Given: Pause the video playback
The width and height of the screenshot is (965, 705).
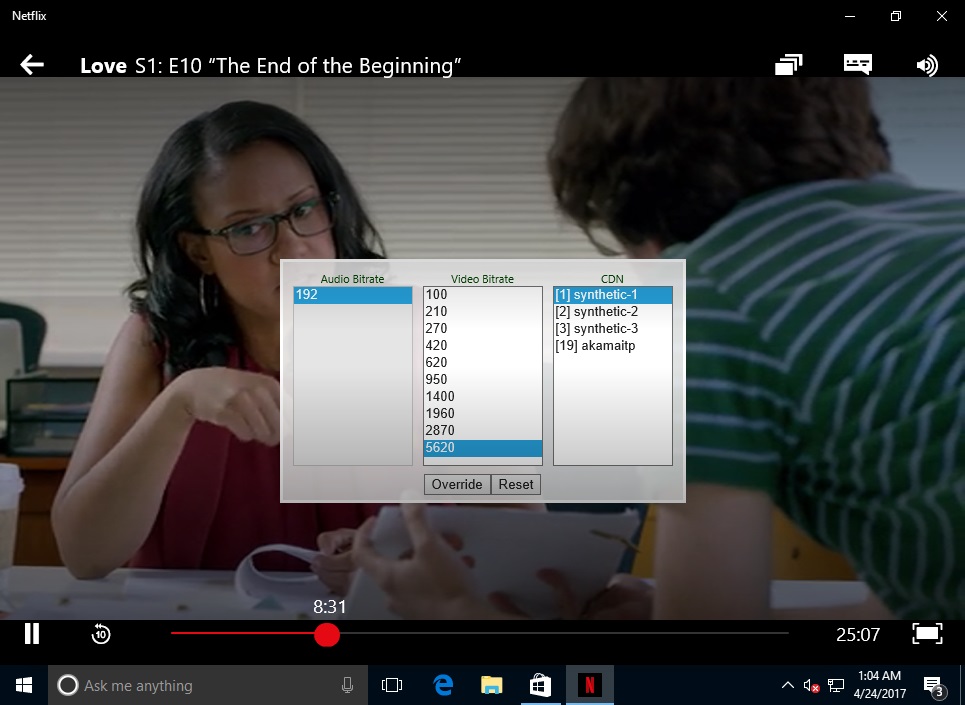Looking at the screenshot, I should 32,633.
